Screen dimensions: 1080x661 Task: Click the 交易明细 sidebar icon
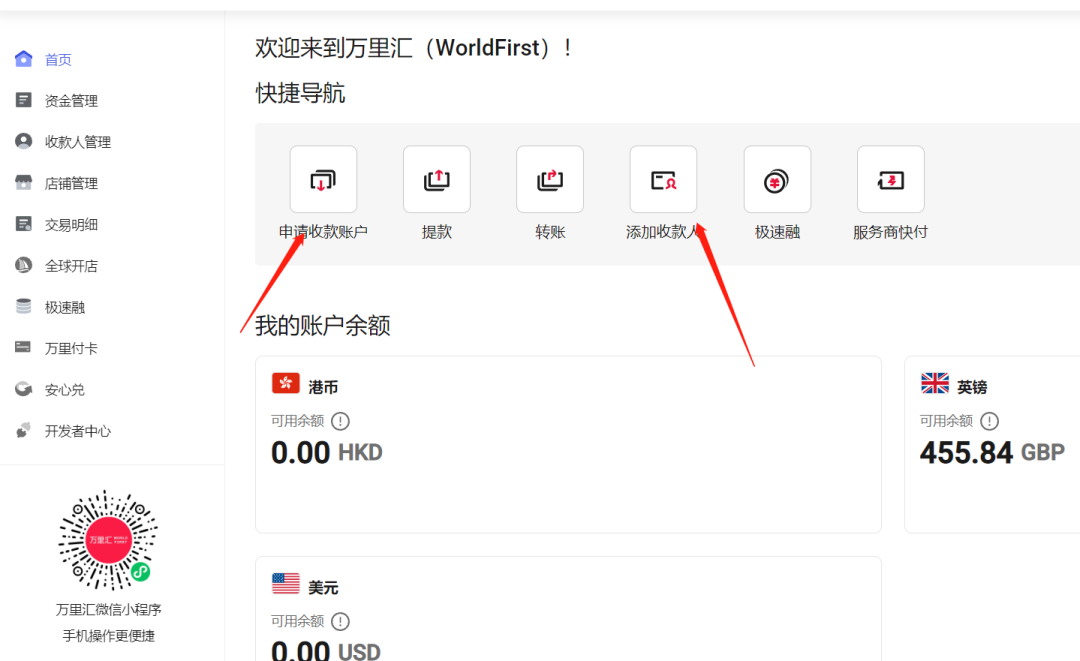(23, 224)
